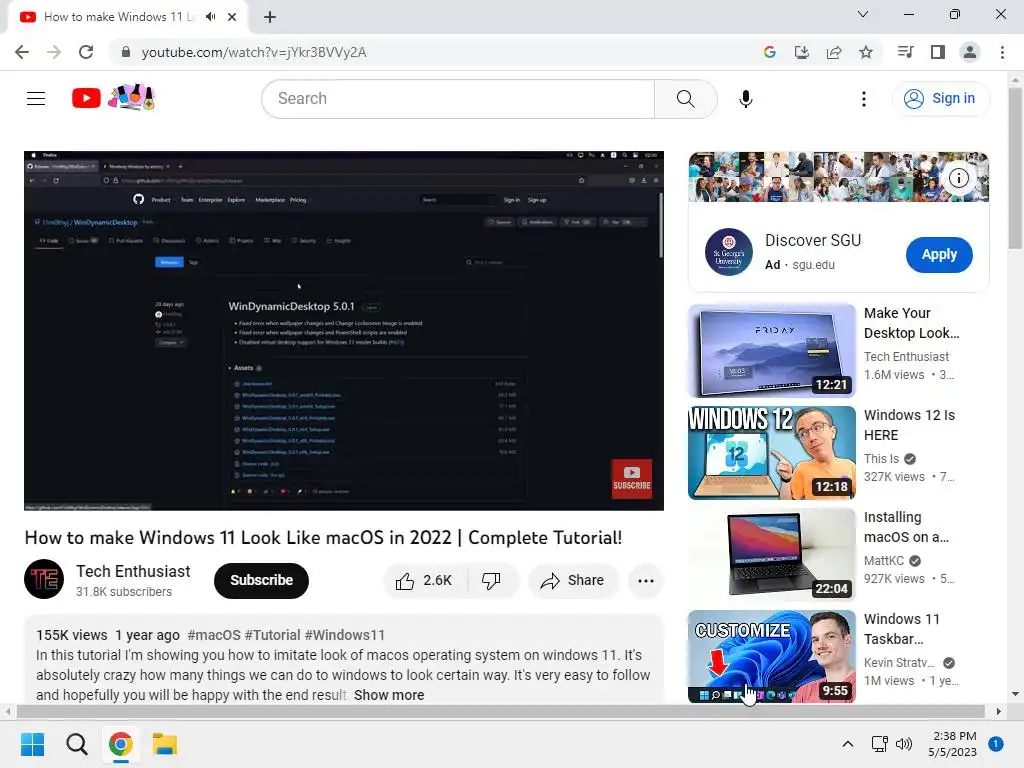Click 'Windows 11 Taskbar...' video title
Screen dimensions: 1024x768
pyautogui.click(x=901, y=629)
